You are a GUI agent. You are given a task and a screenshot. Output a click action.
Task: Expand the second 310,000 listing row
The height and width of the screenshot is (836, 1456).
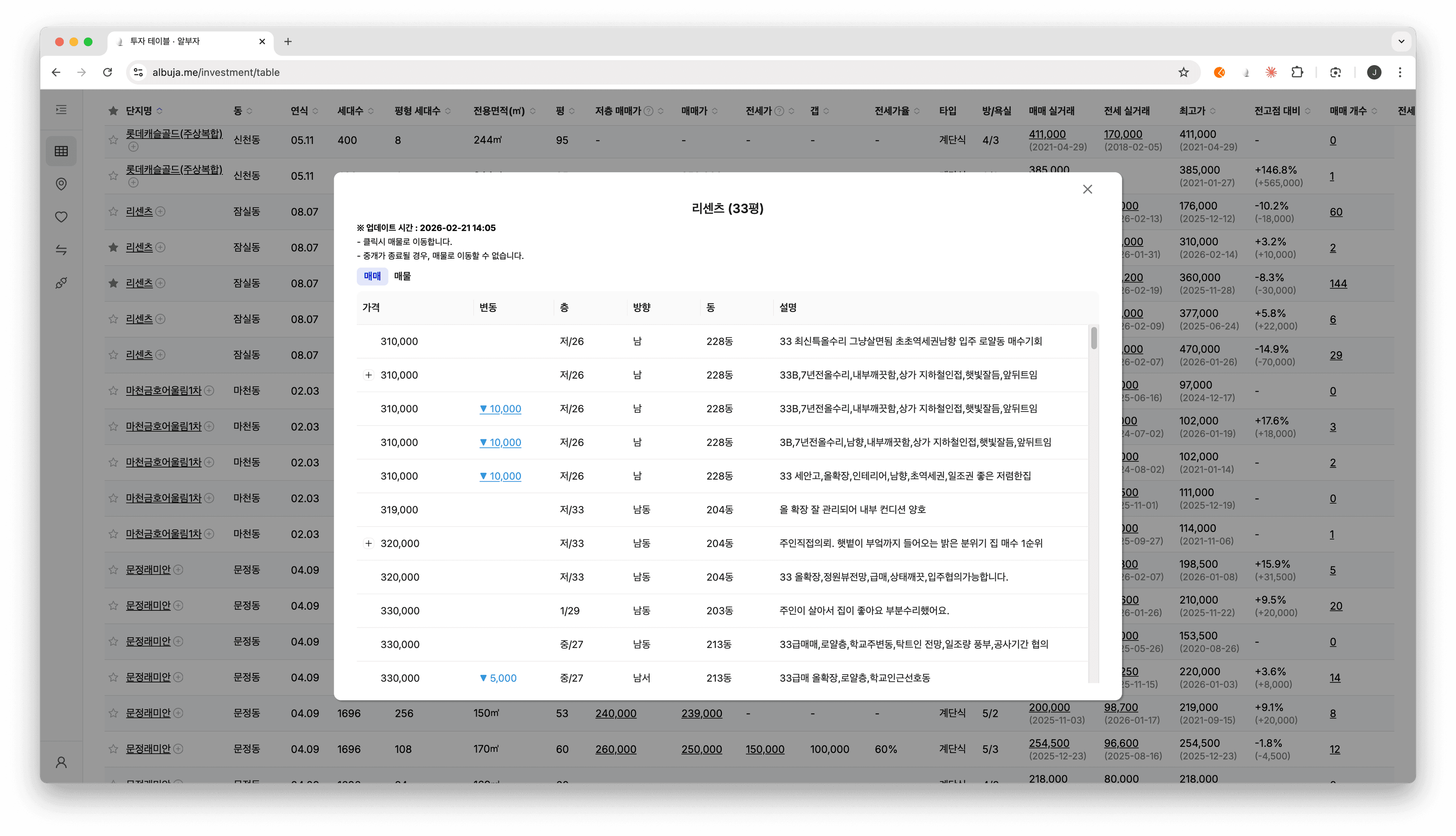[369, 375]
